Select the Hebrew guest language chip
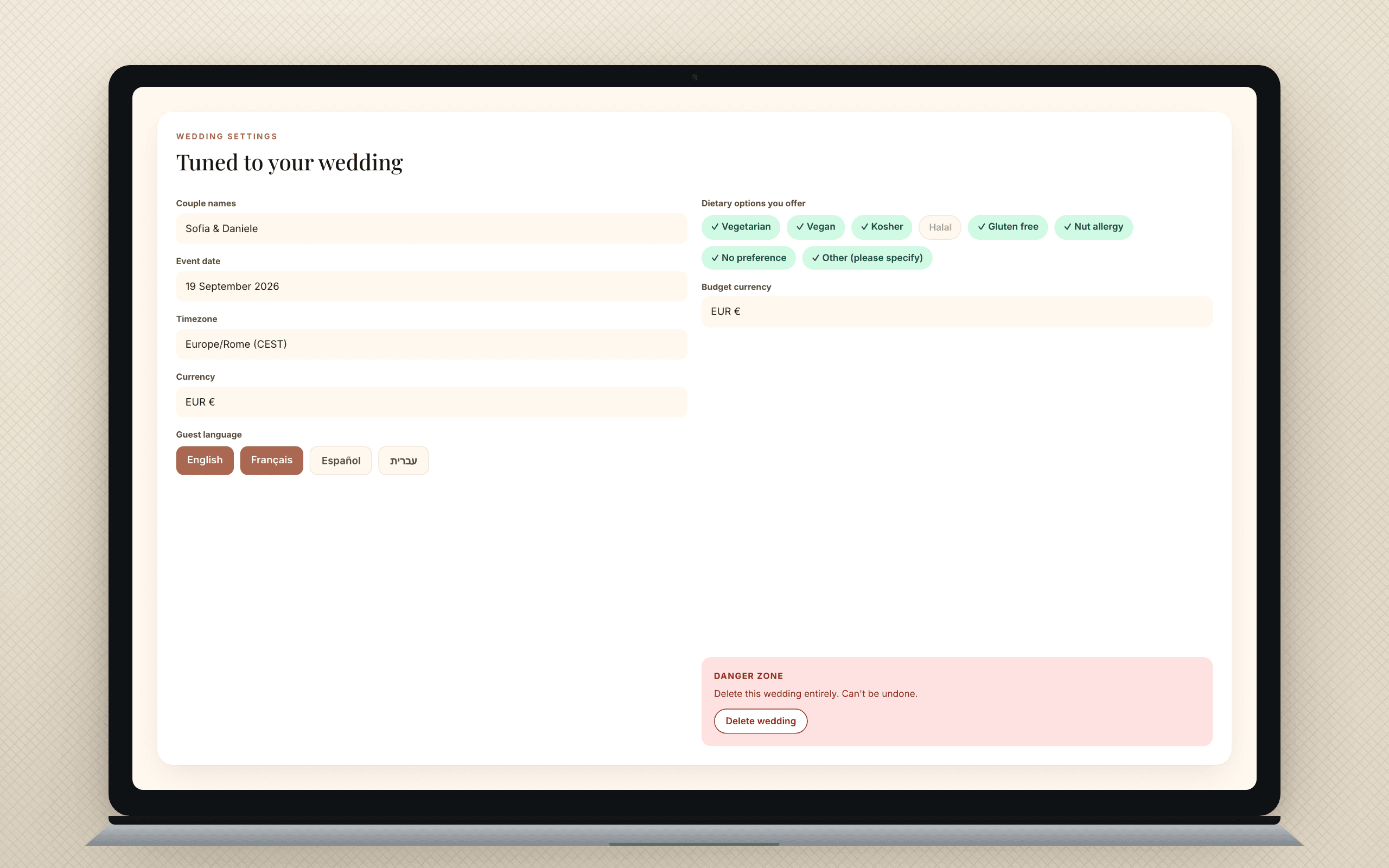The width and height of the screenshot is (1389, 868). (x=404, y=461)
